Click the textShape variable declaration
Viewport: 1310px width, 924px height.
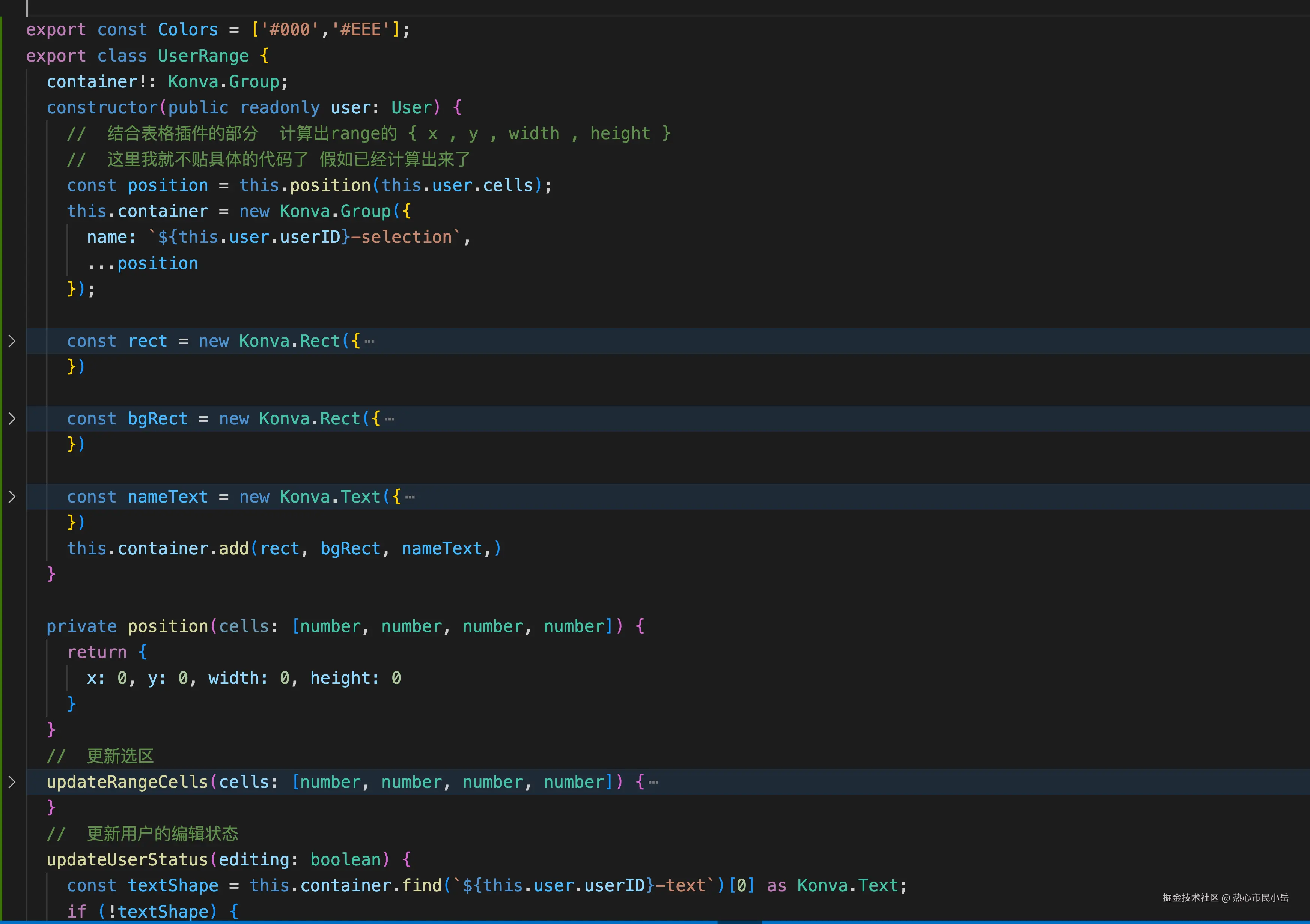click(173, 886)
